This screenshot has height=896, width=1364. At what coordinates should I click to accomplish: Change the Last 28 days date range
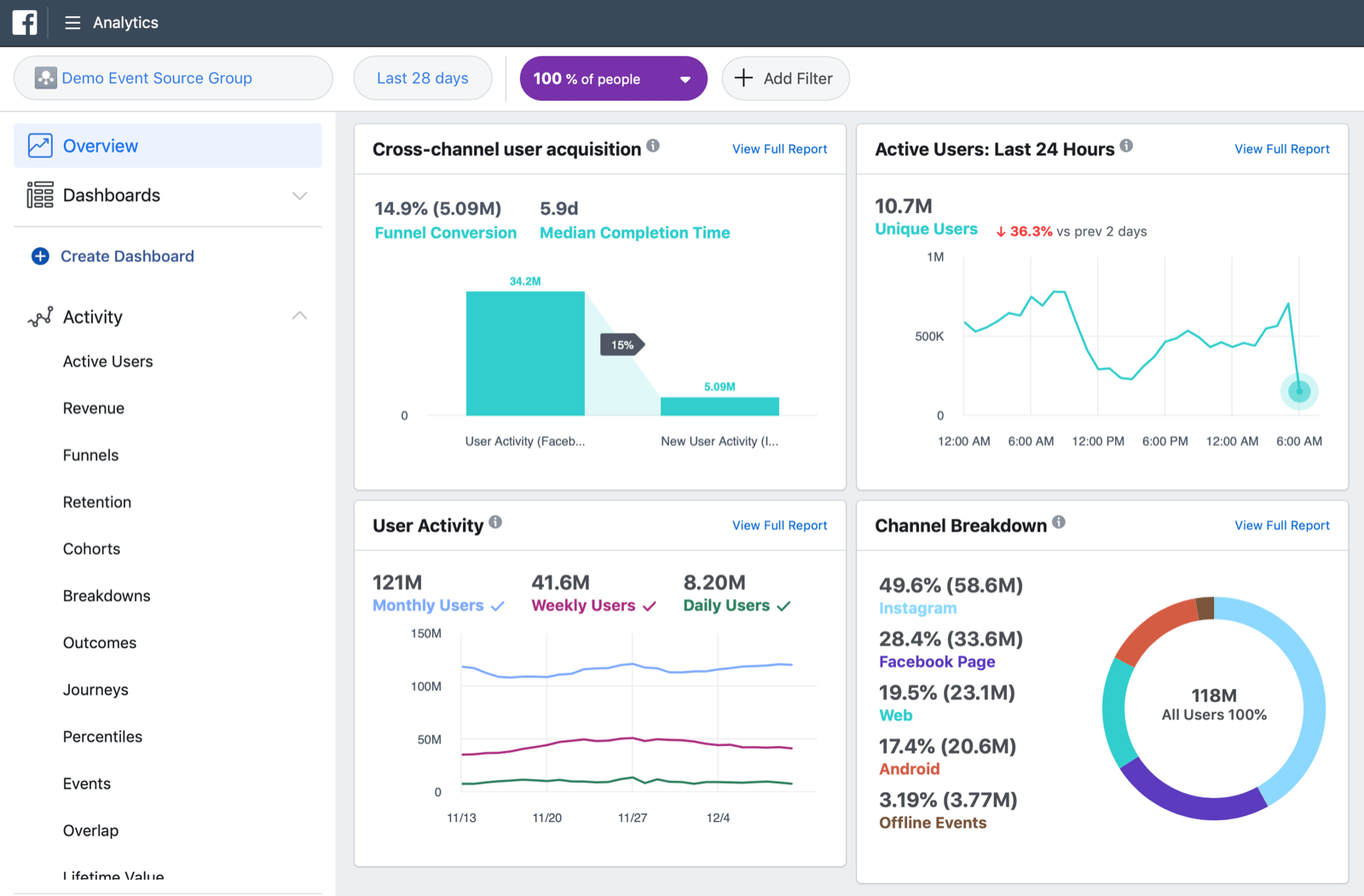(422, 78)
